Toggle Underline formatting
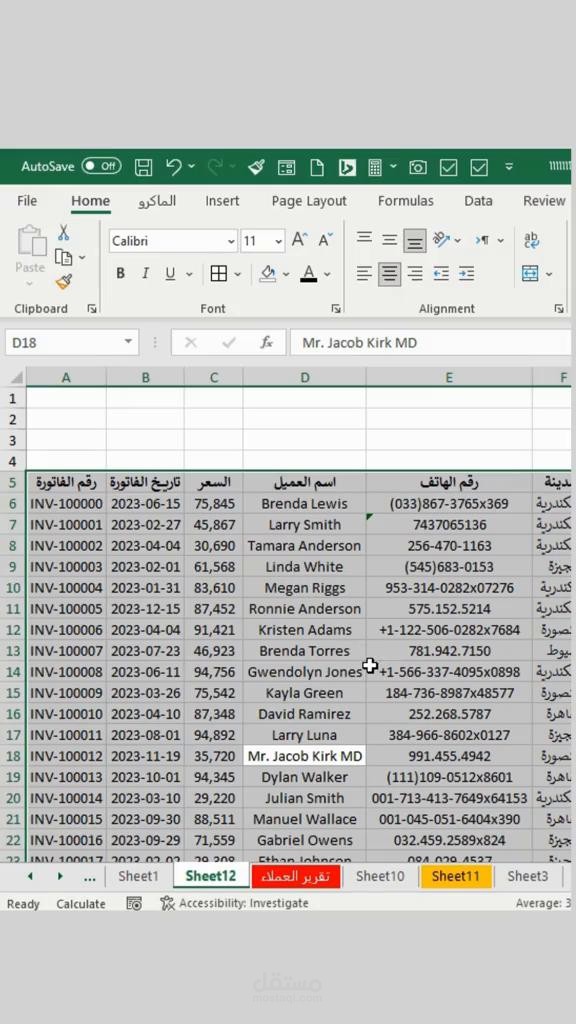 [x=170, y=274]
